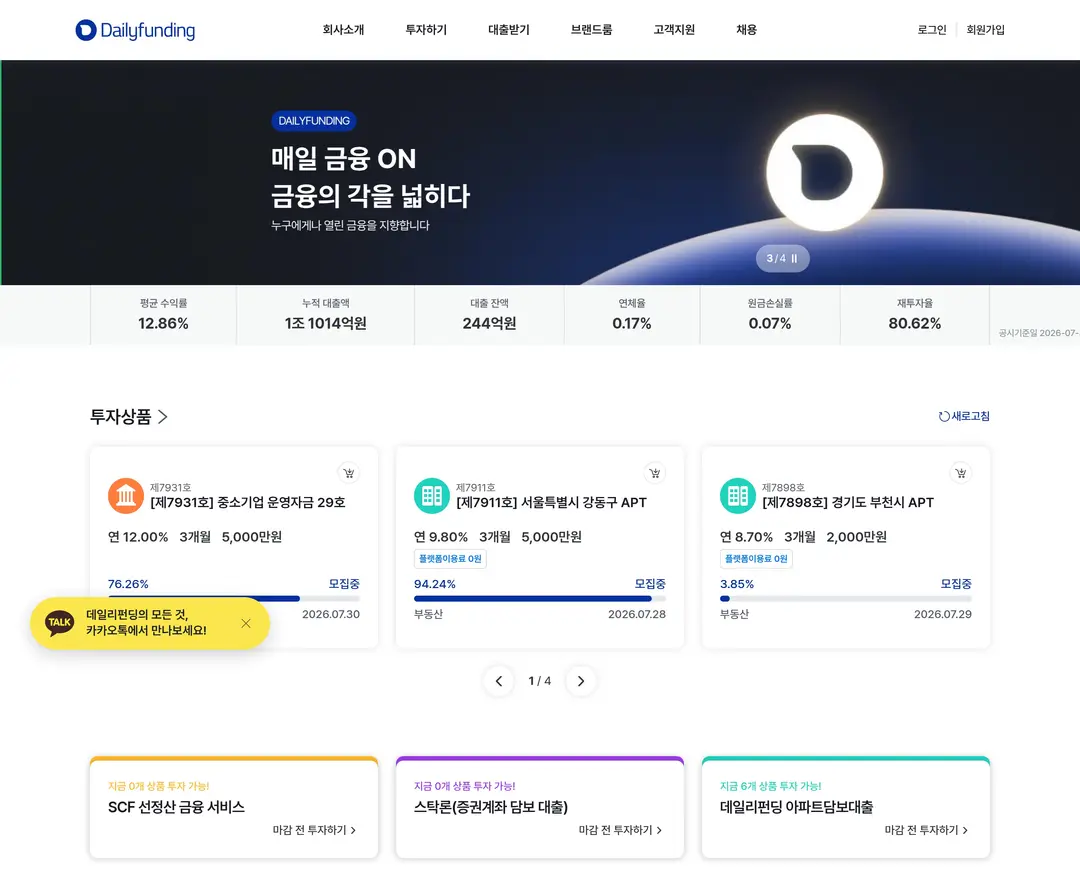1080x878 pixels.
Task: Click the KakaoTalk TALK icon
Action: (x=60, y=623)
